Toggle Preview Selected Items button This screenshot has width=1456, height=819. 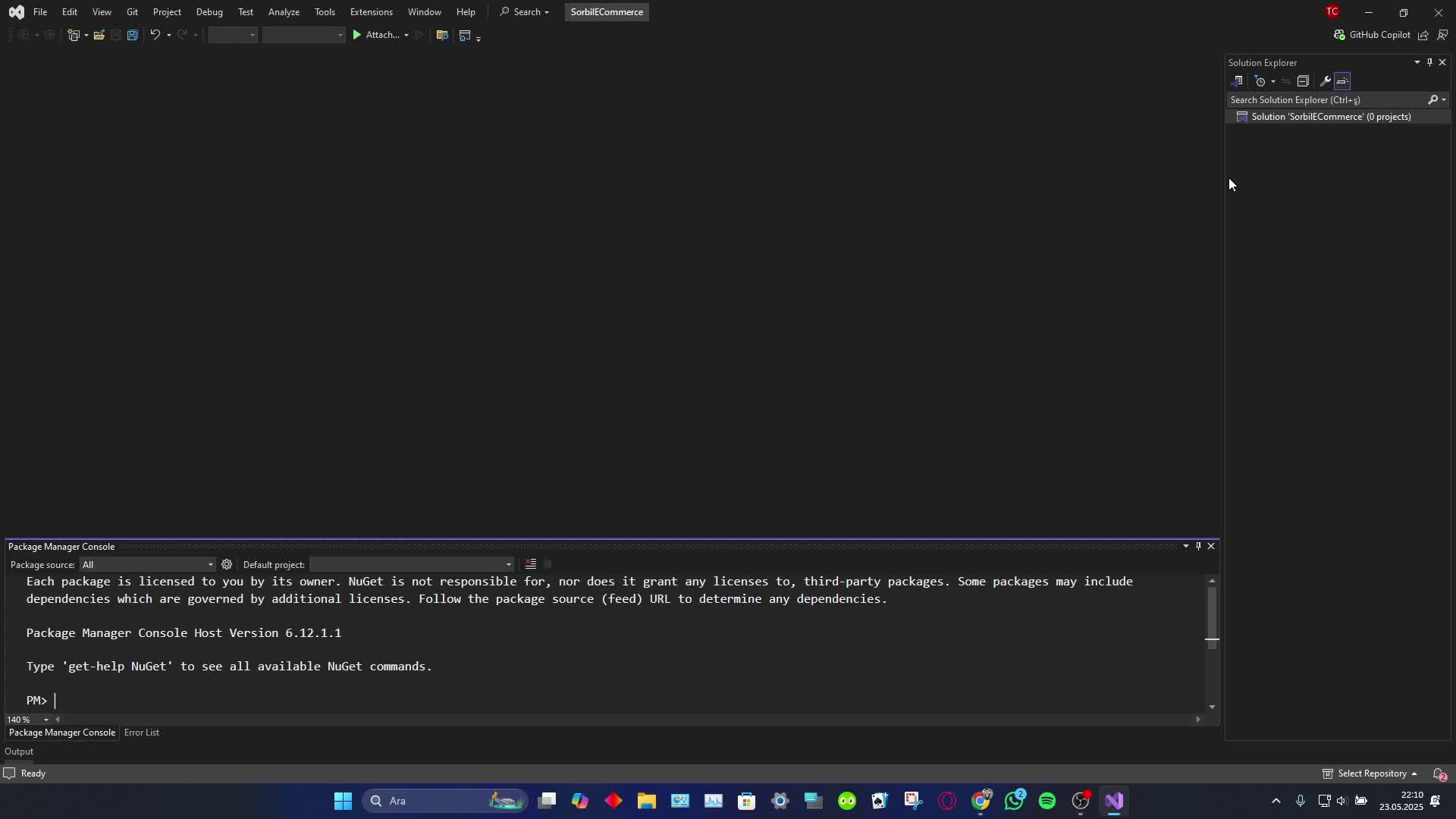1342,81
